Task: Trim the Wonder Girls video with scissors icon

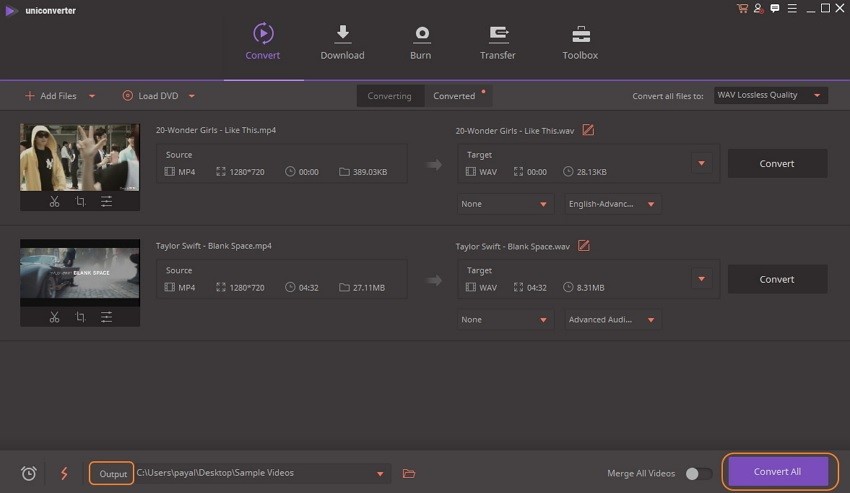Action: [x=54, y=202]
